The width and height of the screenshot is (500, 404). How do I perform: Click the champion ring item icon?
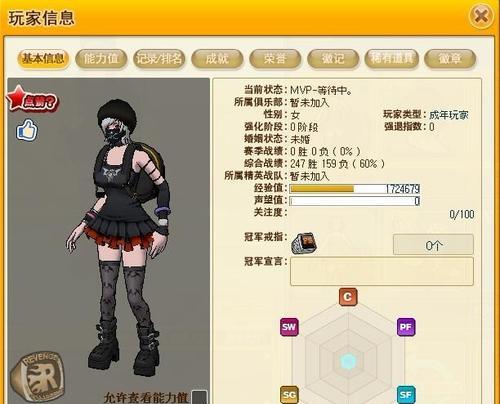point(303,244)
